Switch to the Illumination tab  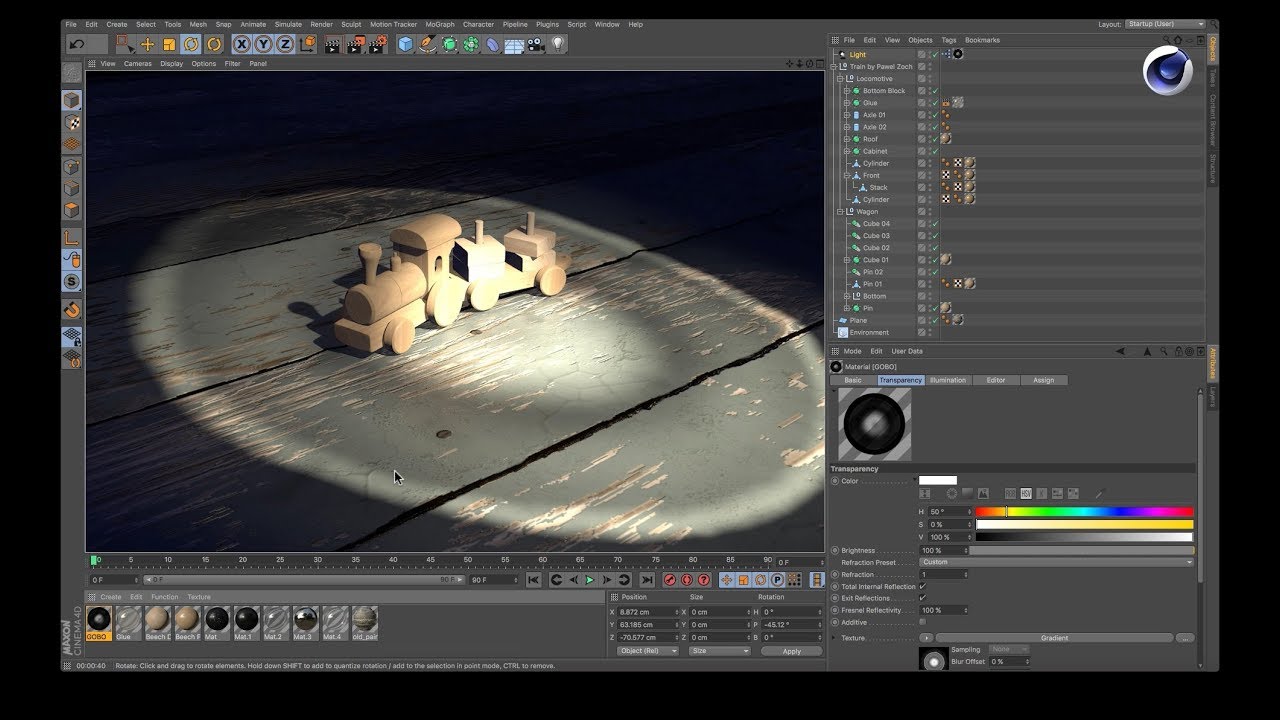point(948,380)
